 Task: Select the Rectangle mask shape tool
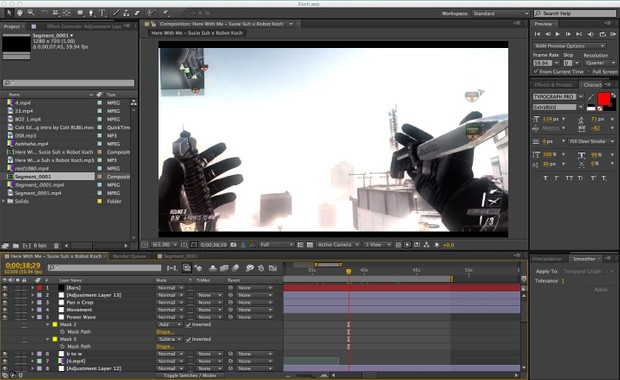tap(81, 13)
